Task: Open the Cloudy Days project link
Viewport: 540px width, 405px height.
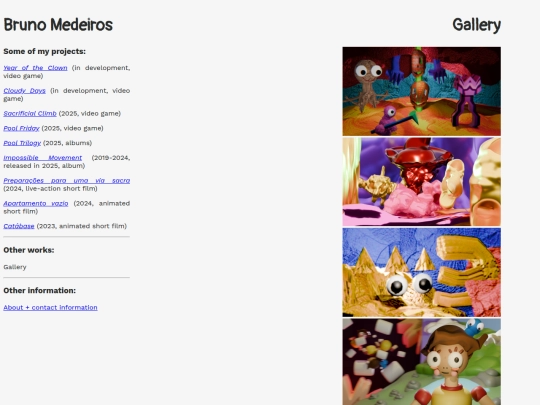Action: point(24,91)
